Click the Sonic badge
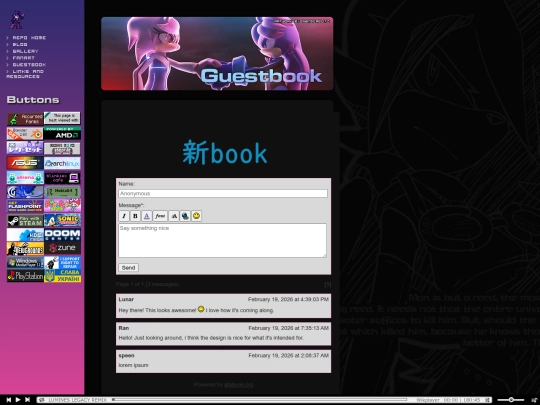 pyautogui.click(x=62, y=220)
